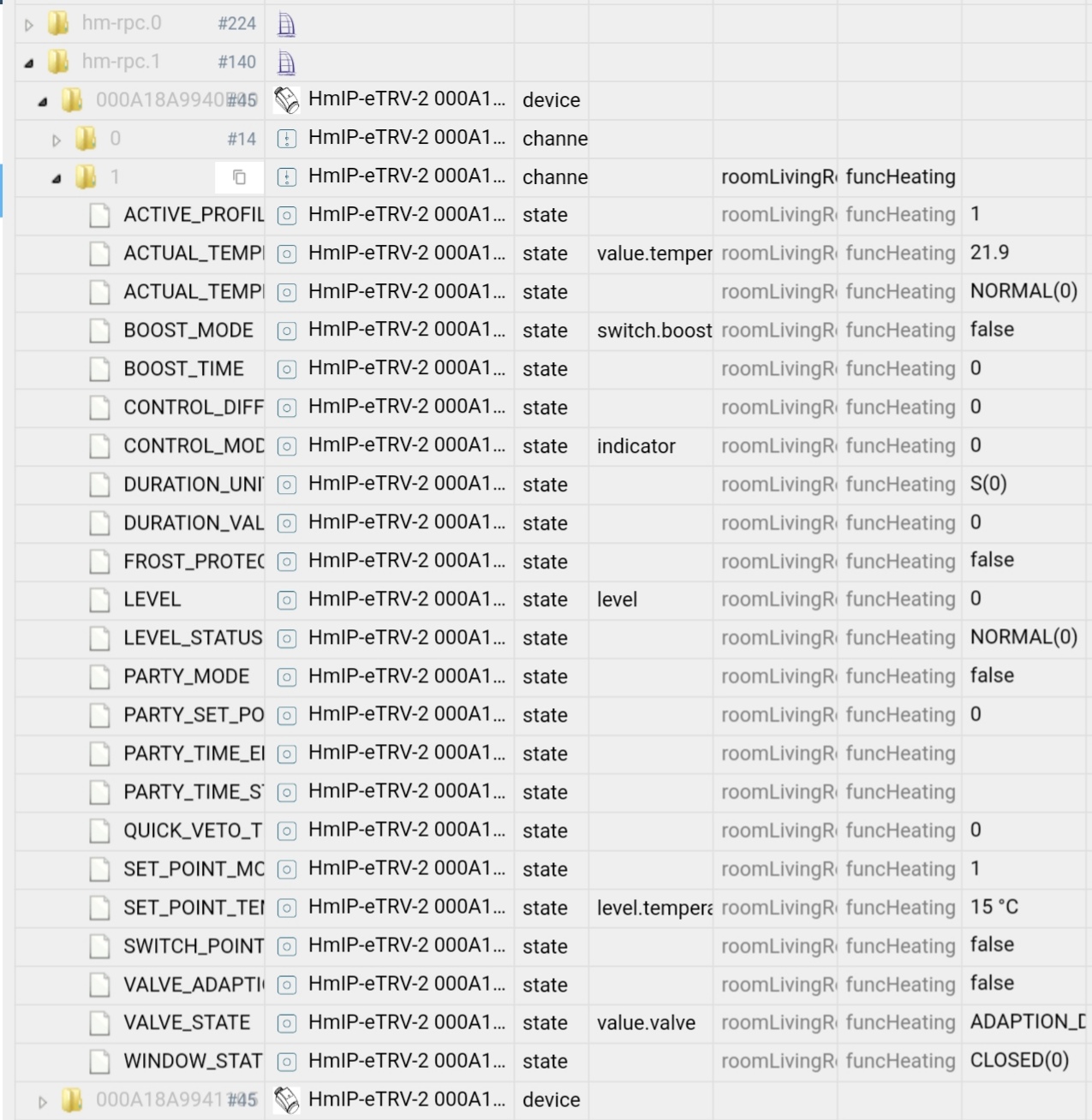Click the CLOSED(0) window state value

(x=1019, y=1060)
